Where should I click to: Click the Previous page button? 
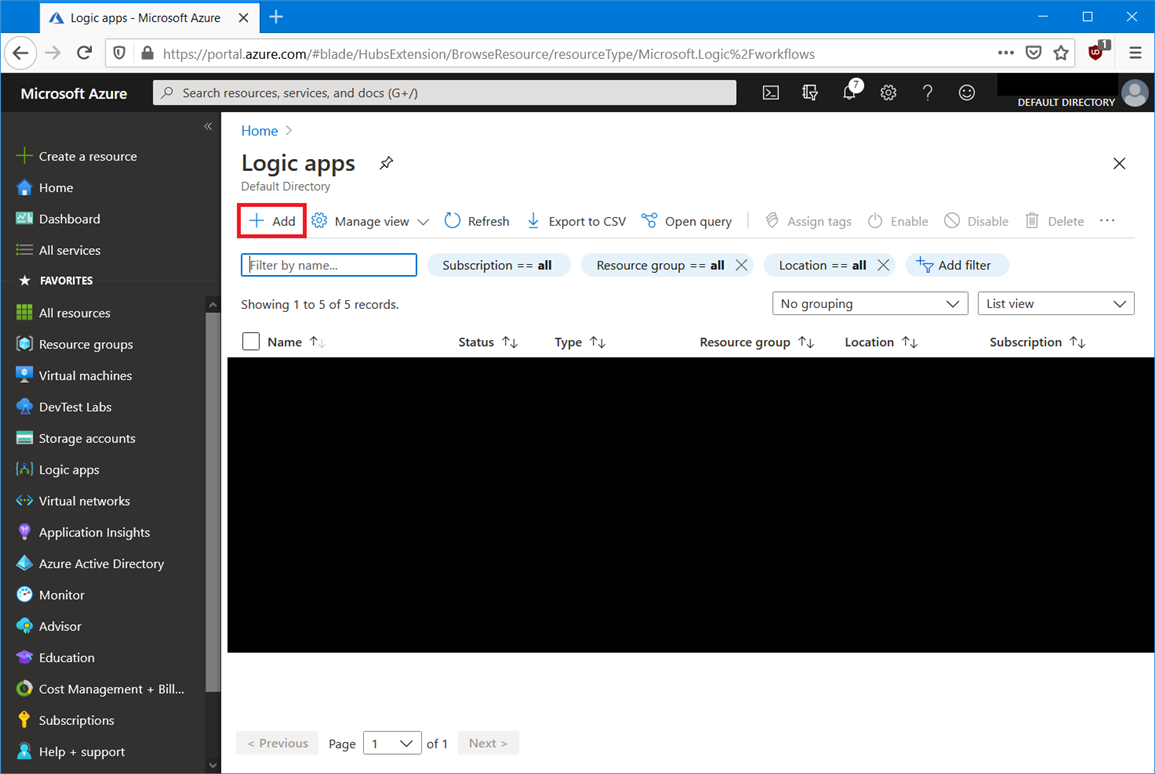coord(278,743)
